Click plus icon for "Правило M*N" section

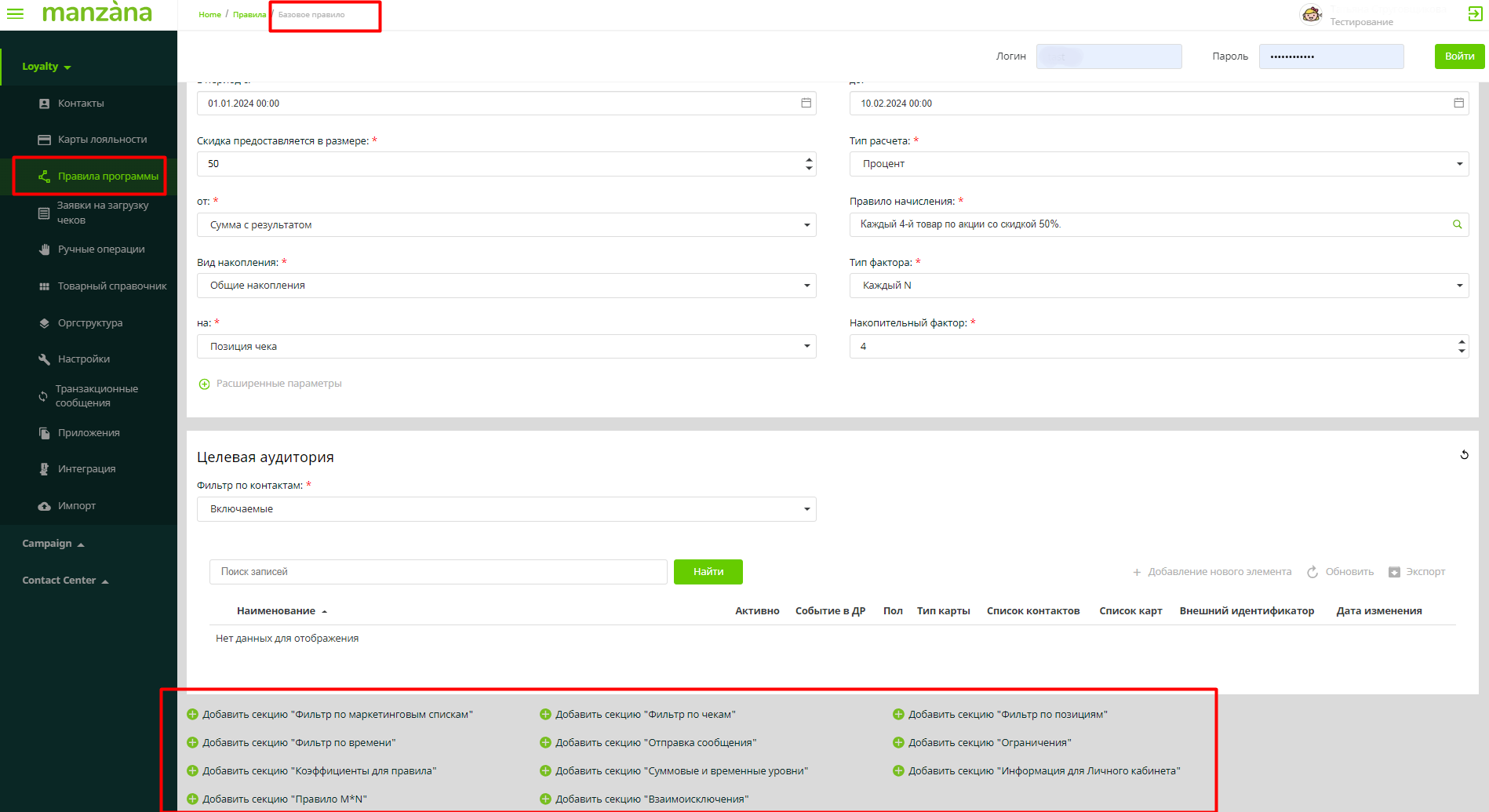coord(192,799)
